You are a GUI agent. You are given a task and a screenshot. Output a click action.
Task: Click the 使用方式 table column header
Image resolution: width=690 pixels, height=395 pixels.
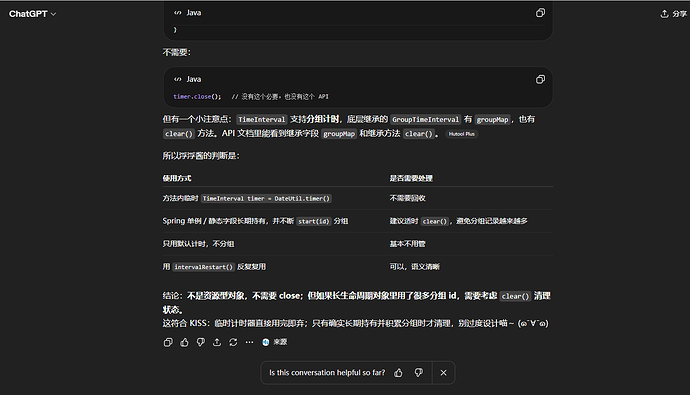coord(177,178)
